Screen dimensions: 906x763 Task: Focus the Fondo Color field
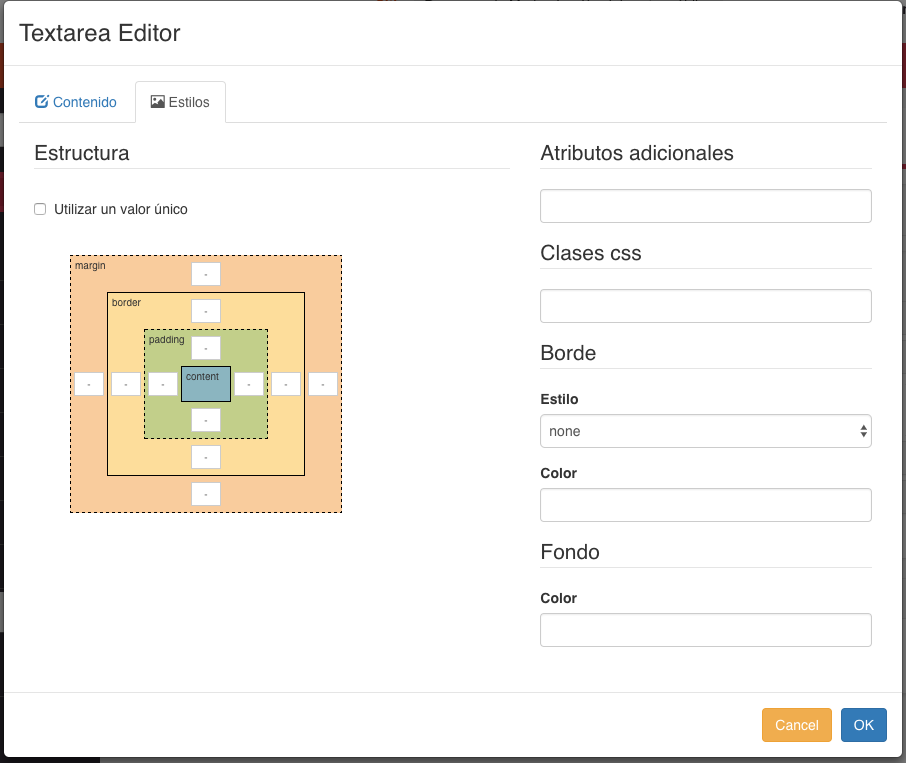tap(706, 630)
